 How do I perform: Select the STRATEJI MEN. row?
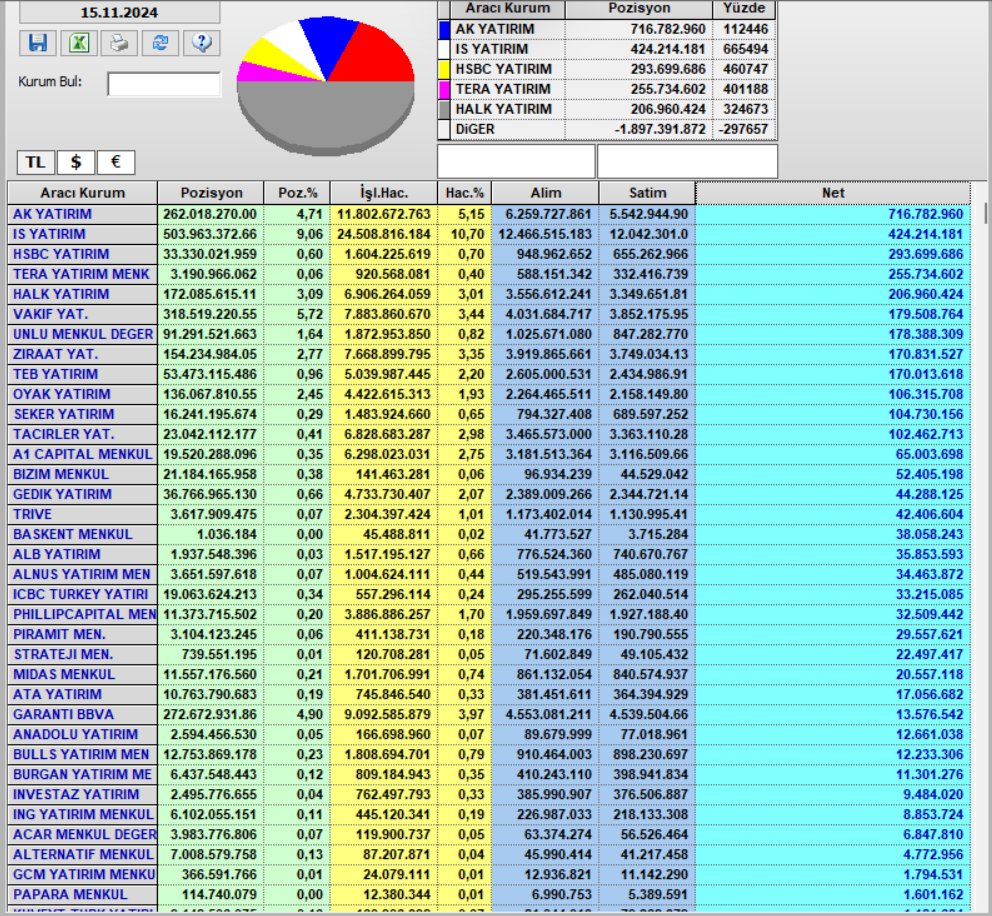[488, 655]
